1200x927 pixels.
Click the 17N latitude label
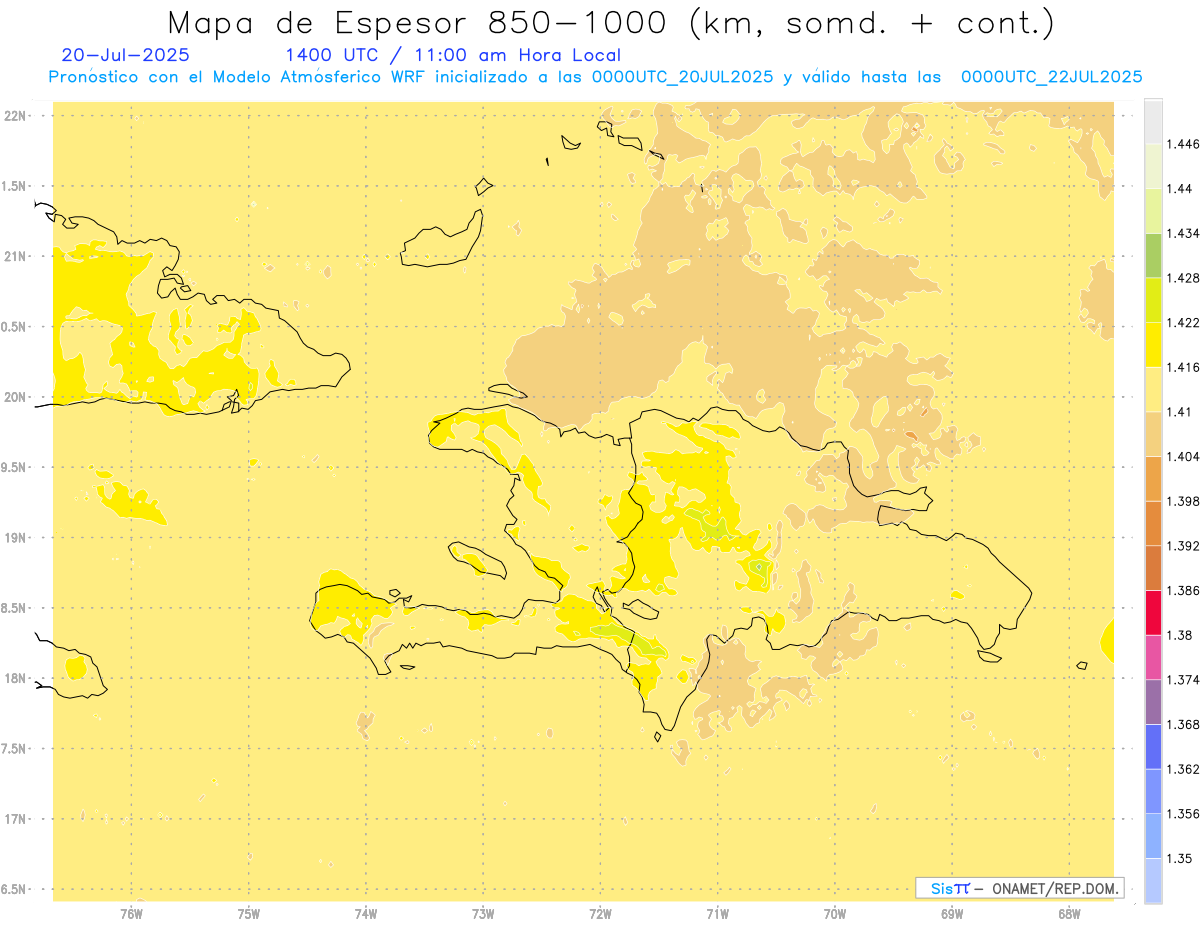pyautogui.click(x=14, y=819)
